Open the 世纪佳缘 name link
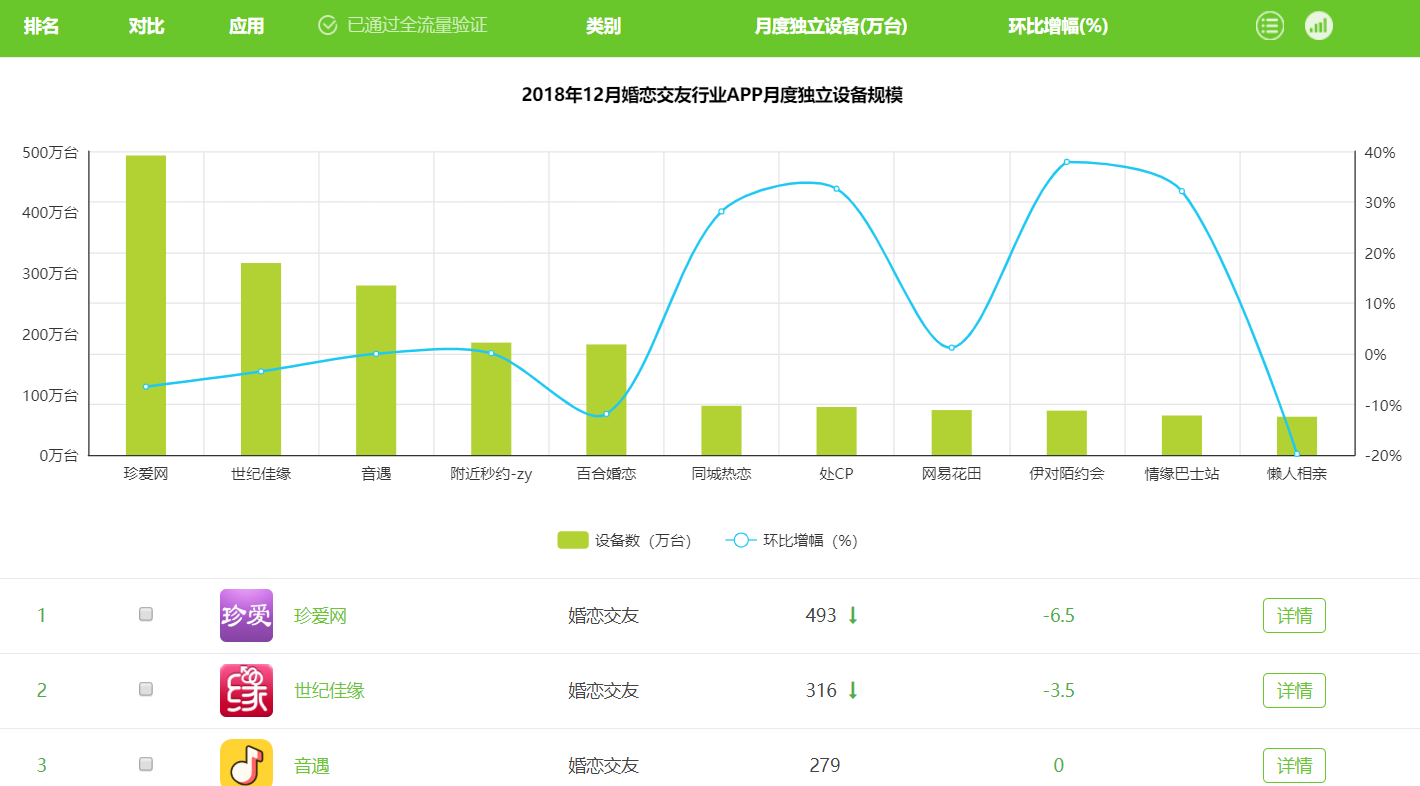The width and height of the screenshot is (1420, 786). tap(329, 690)
